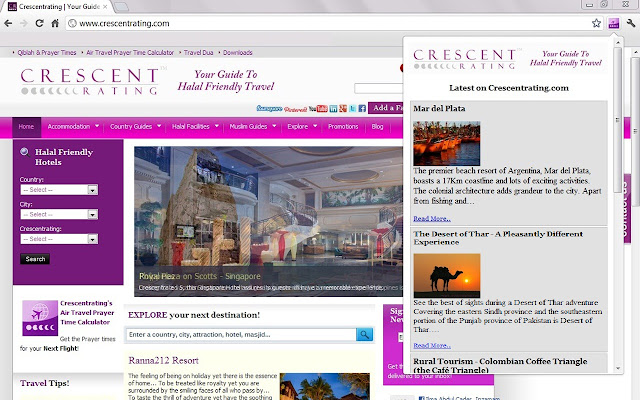Open the top Air Travel Prayer Time Calculator link
The height and width of the screenshot is (400, 640).
(130, 53)
